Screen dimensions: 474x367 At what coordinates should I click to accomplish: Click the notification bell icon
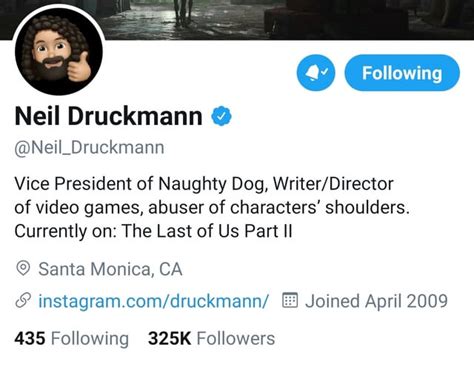tap(316, 73)
